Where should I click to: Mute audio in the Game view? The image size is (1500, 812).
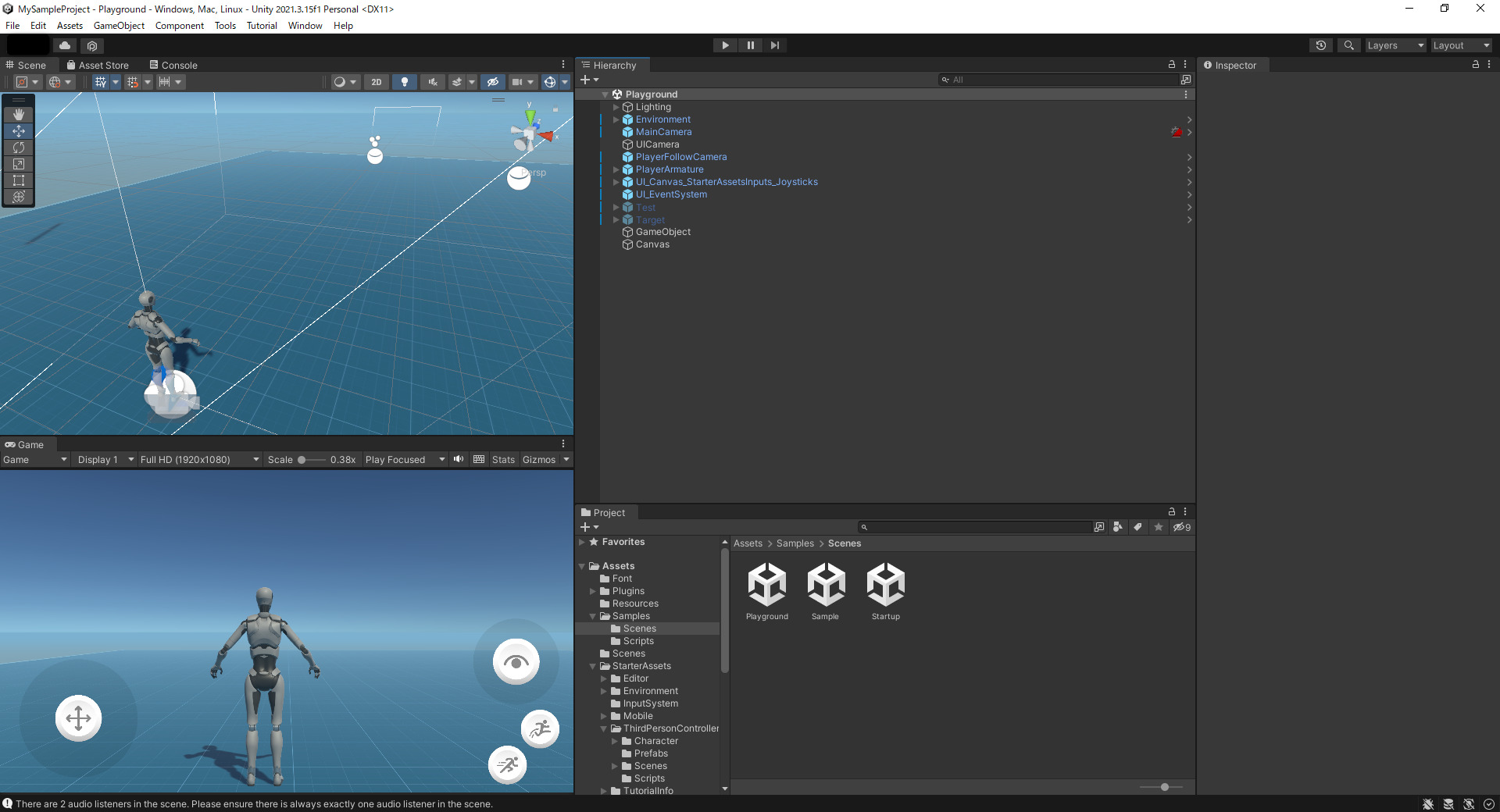coord(459,459)
